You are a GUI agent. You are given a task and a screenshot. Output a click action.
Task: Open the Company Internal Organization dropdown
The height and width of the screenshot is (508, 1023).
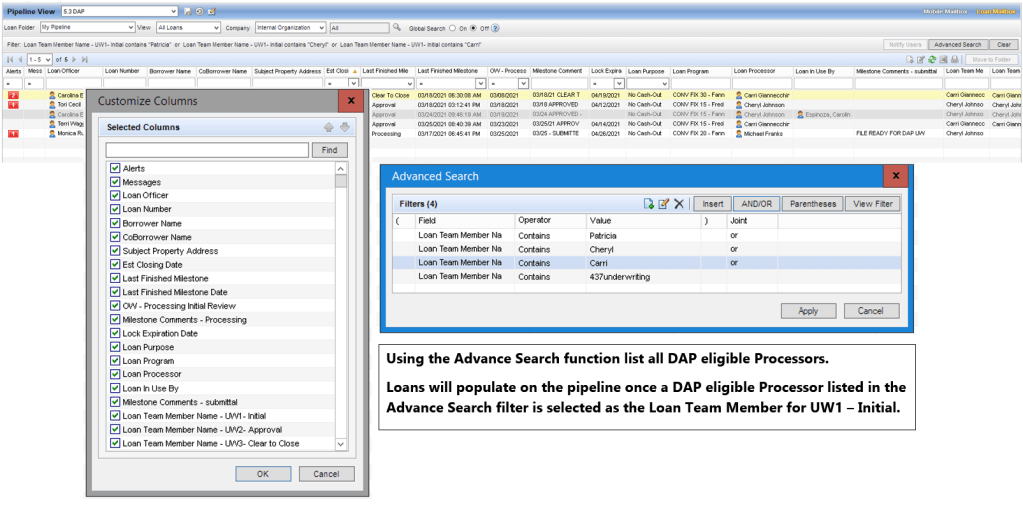(x=318, y=28)
